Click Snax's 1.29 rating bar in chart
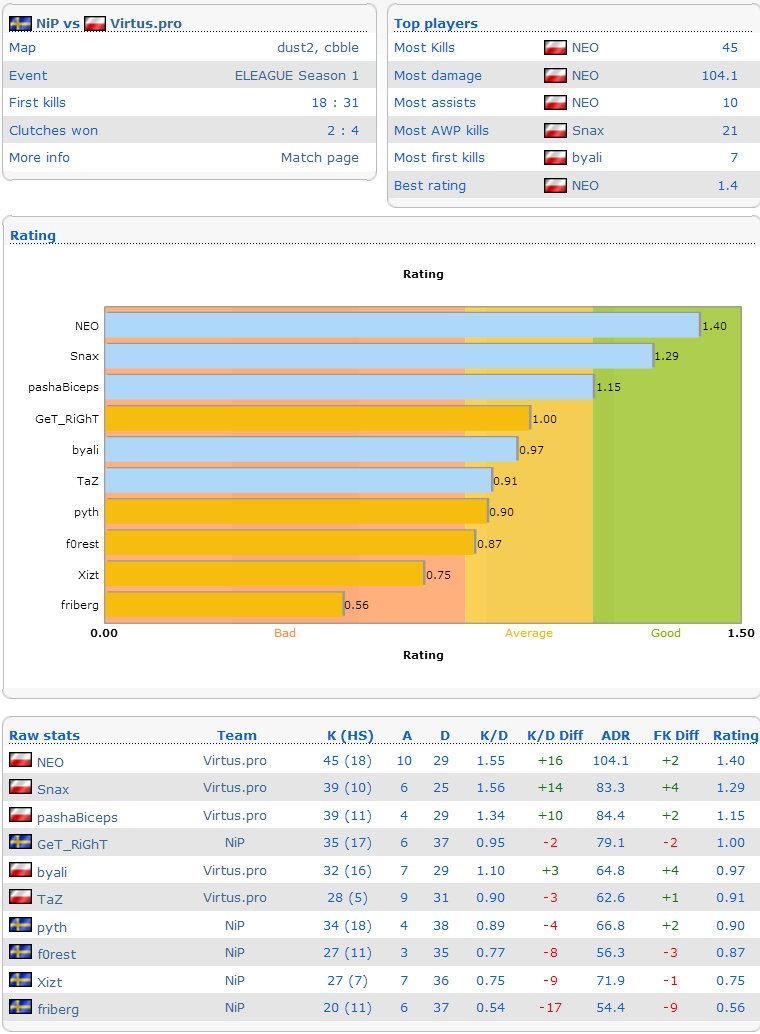 pyautogui.click(x=379, y=356)
